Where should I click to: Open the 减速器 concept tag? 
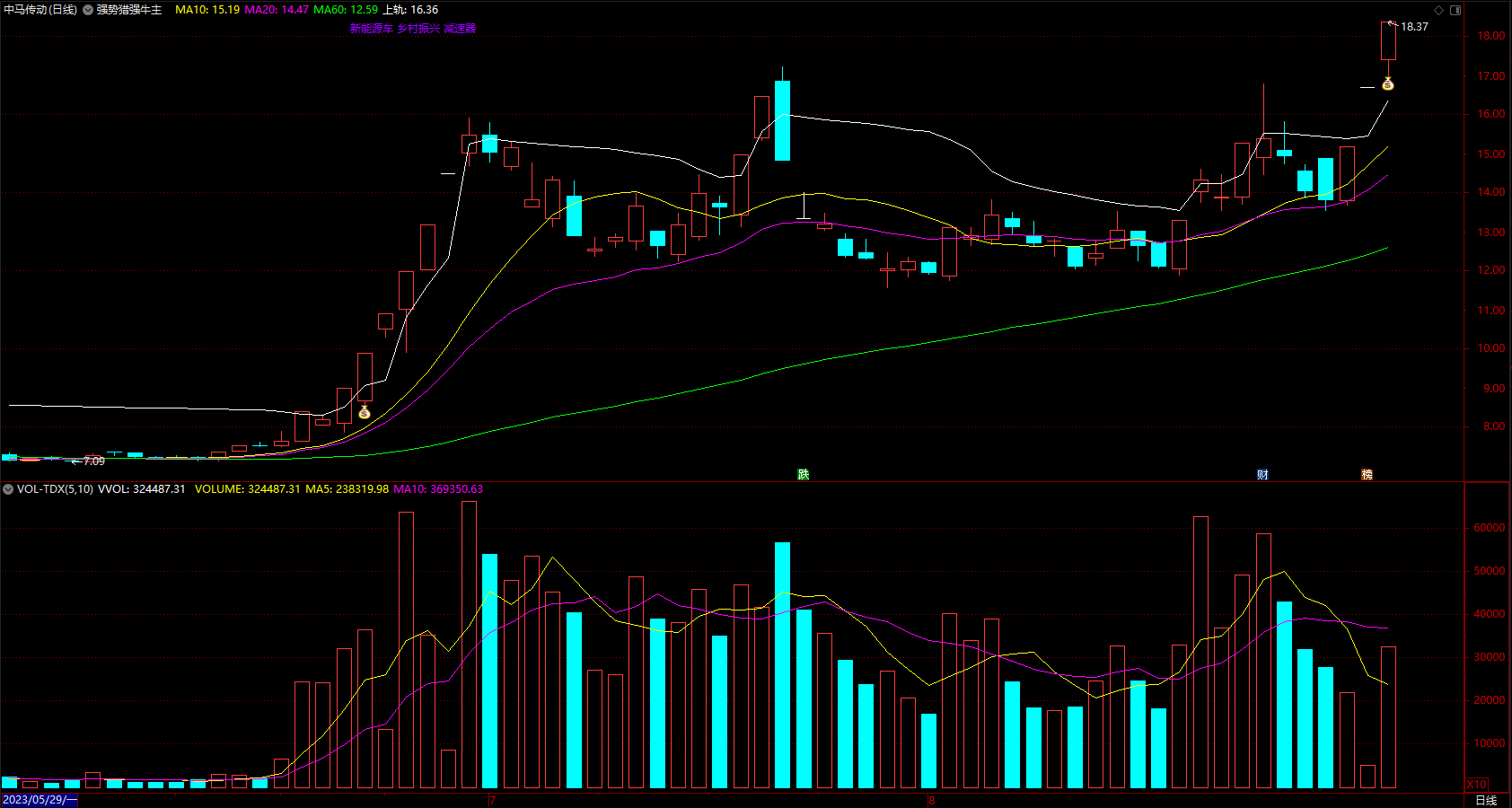pos(460,29)
